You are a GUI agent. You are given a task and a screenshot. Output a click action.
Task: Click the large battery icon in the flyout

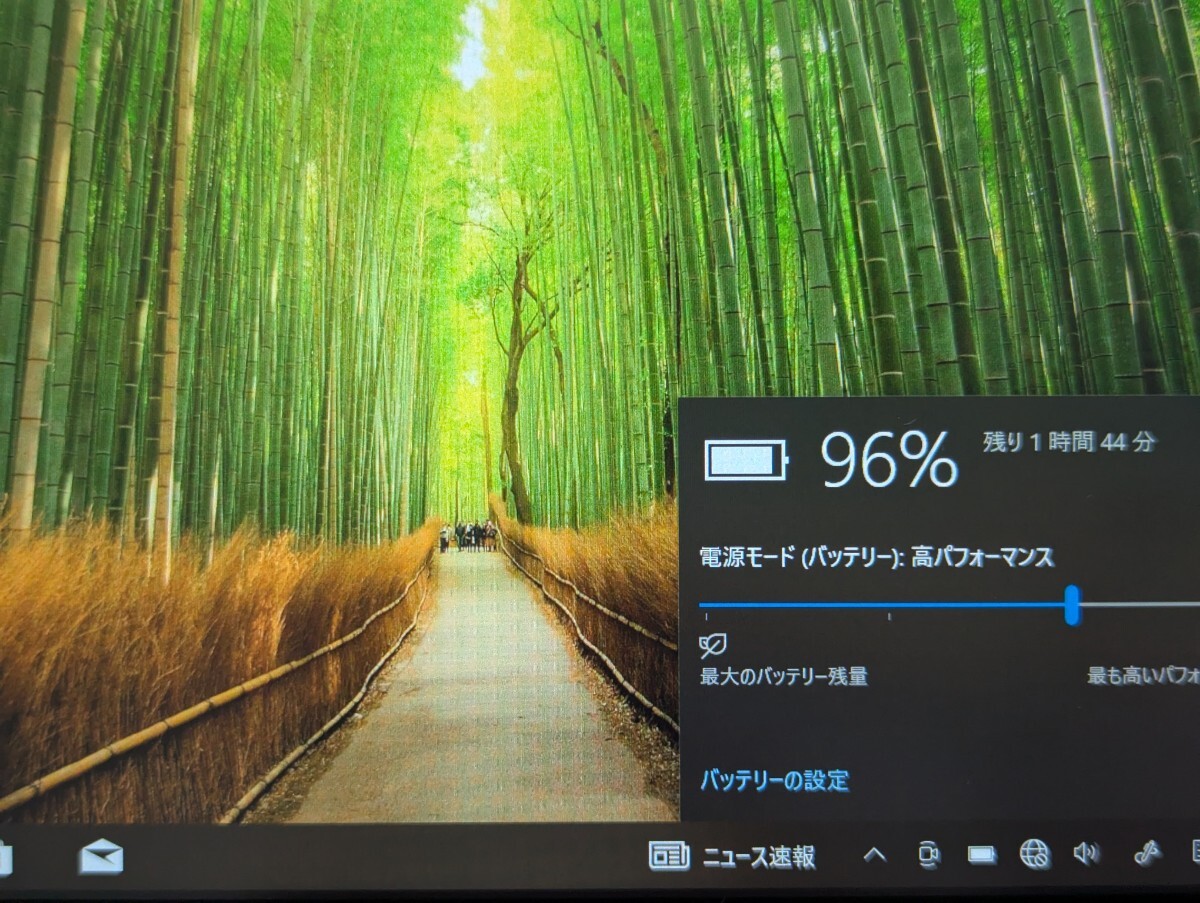click(746, 461)
